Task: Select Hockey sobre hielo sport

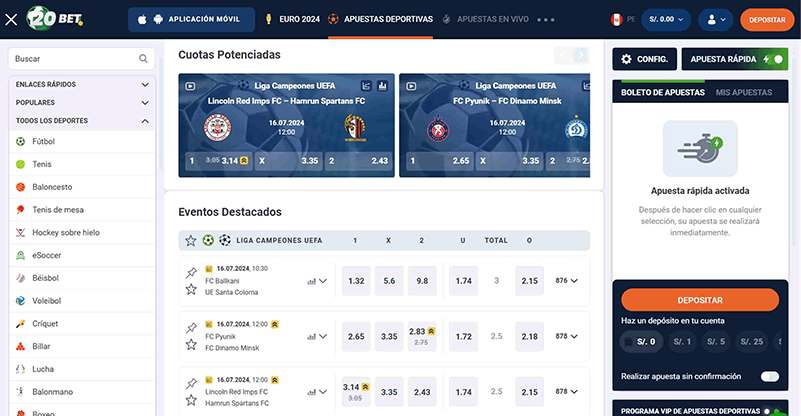Action: tap(82, 233)
